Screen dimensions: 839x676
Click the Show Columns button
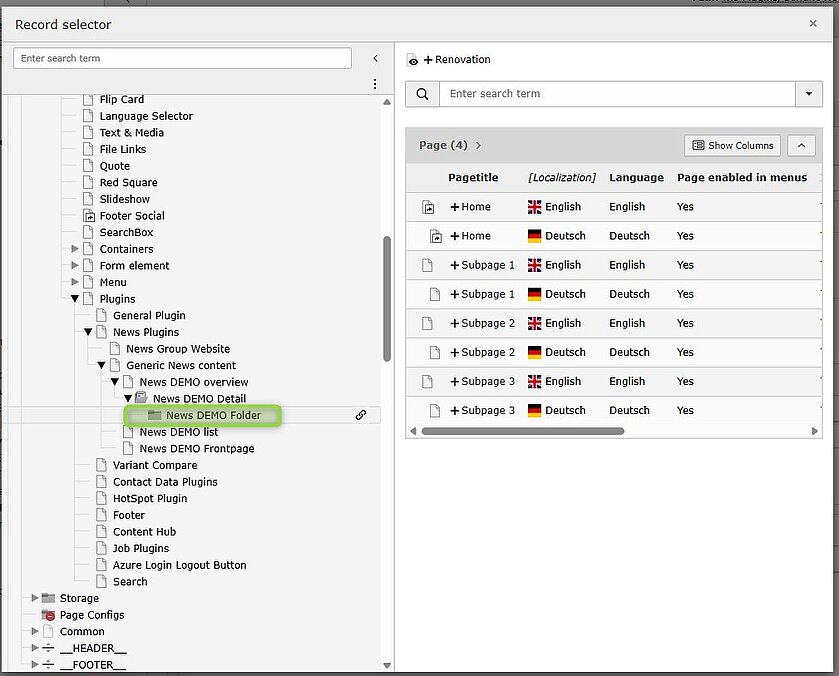coord(732,146)
